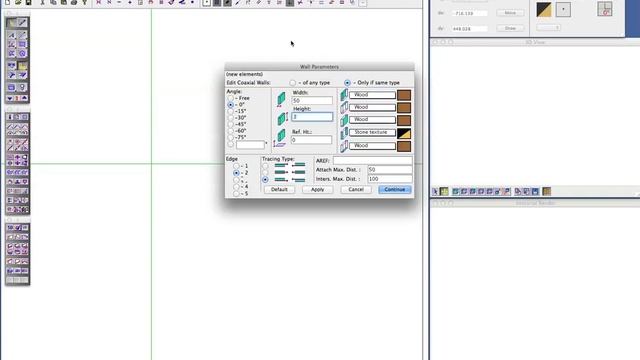The height and width of the screenshot is (360, 640).
Task: Click the Inters. Max. Dist. field
Action: [390, 179]
